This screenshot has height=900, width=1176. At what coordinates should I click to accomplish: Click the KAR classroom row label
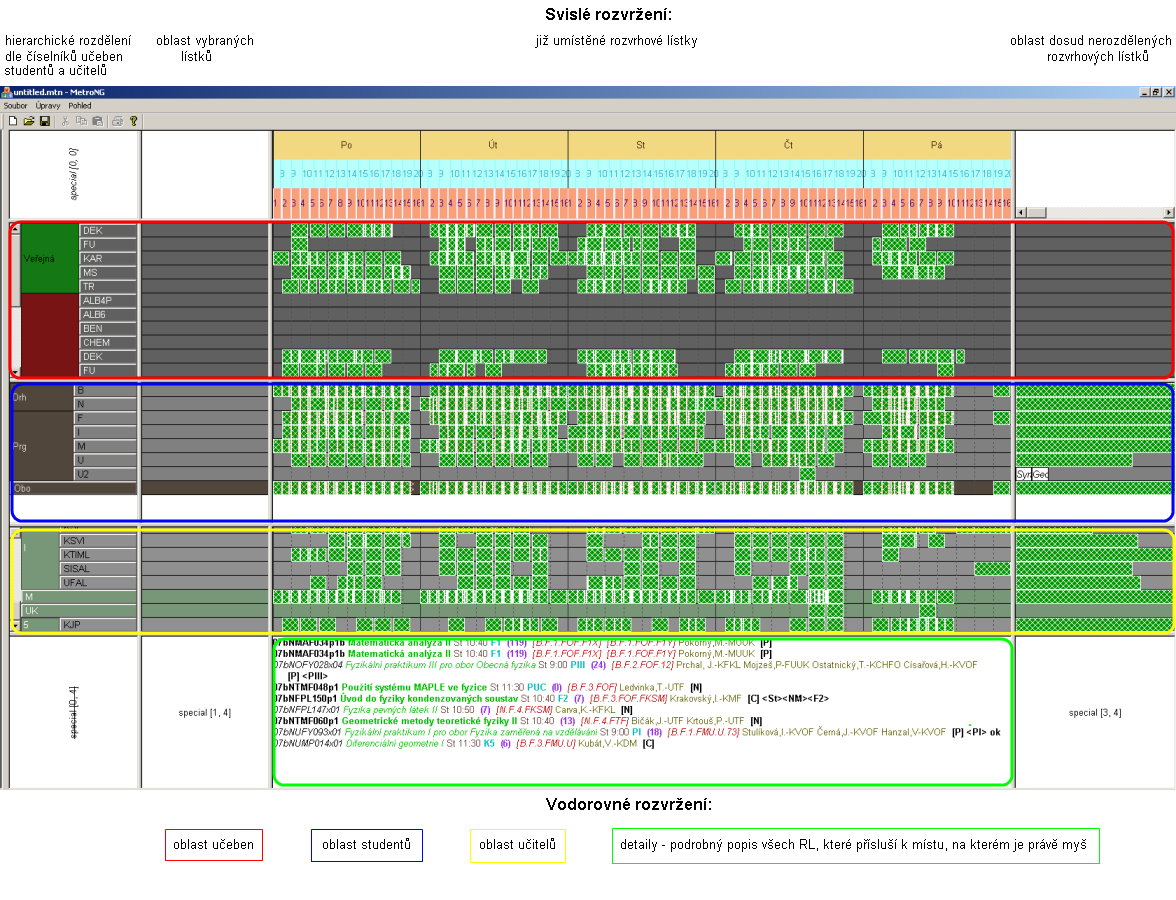coord(106,259)
